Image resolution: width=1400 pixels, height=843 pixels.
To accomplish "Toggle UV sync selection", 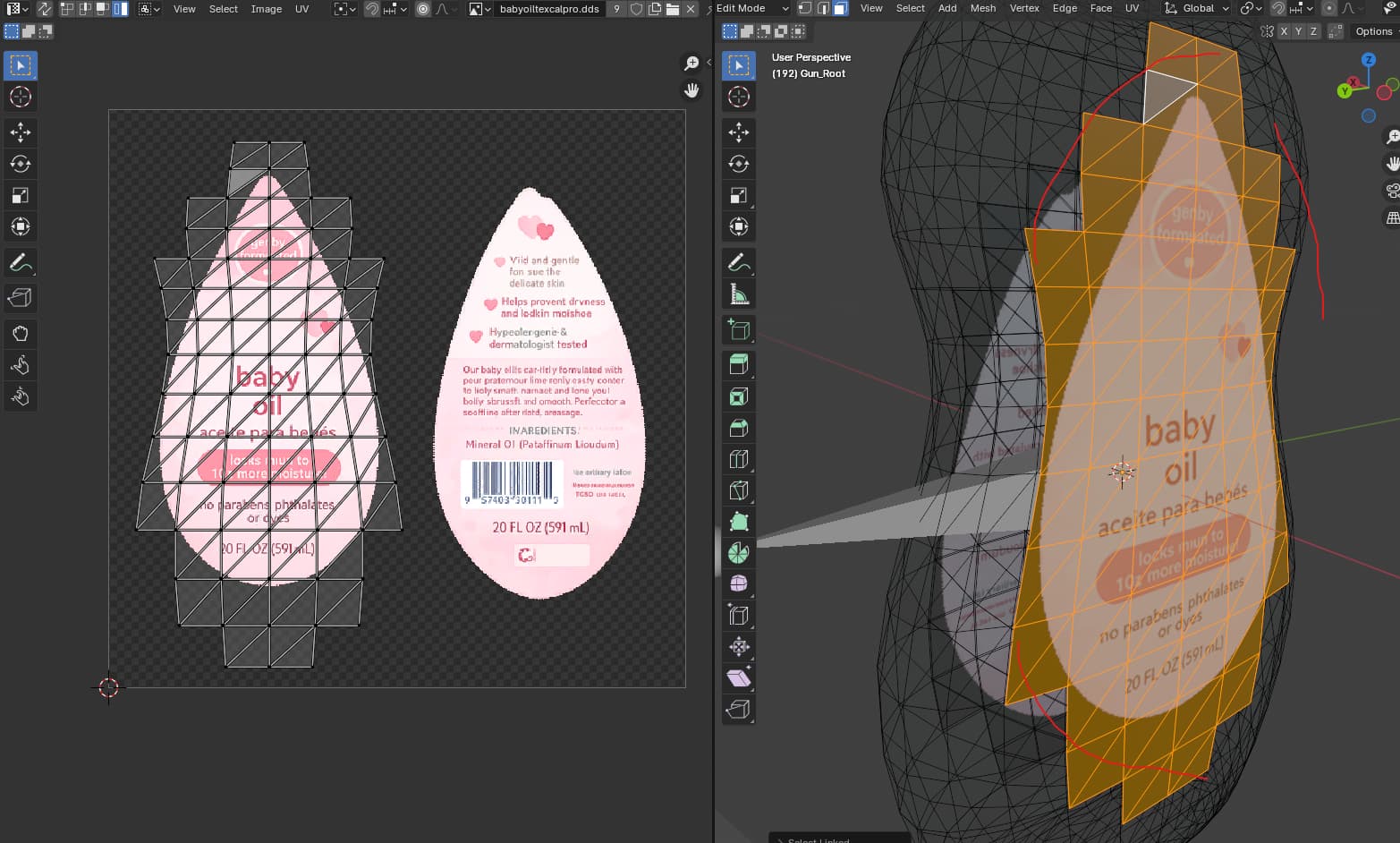I will 44,9.
